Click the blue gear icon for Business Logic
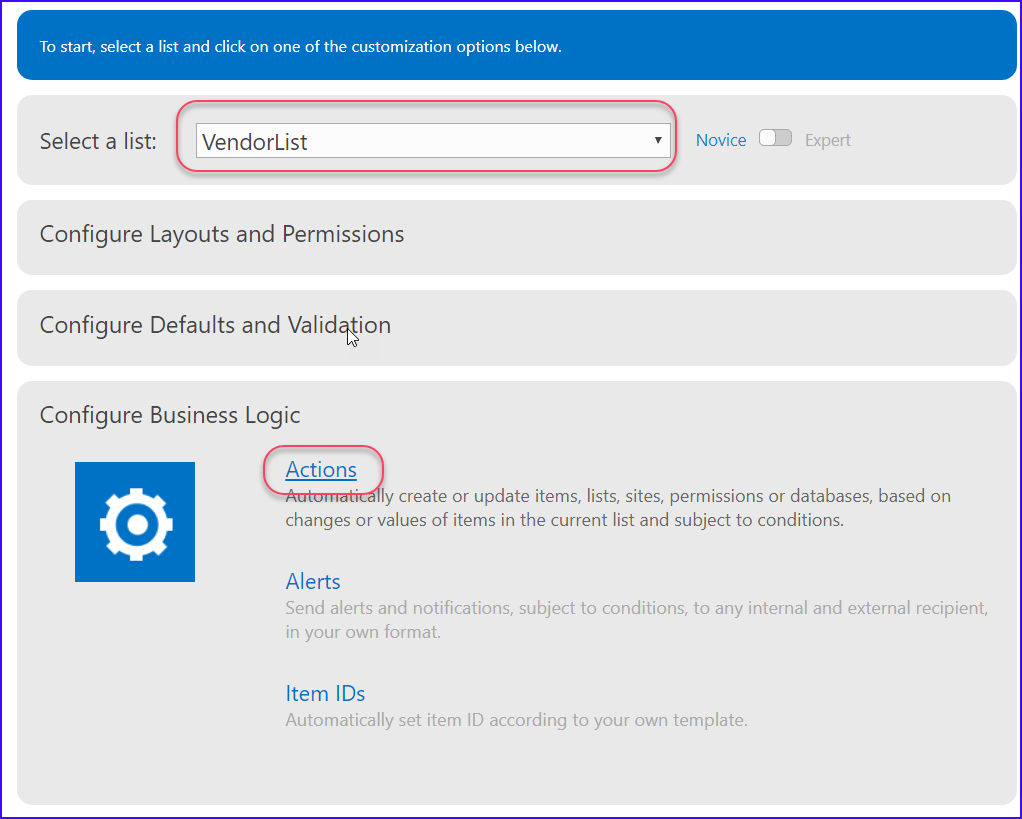The height and width of the screenshot is (819, 1022). tap(134, 521)
